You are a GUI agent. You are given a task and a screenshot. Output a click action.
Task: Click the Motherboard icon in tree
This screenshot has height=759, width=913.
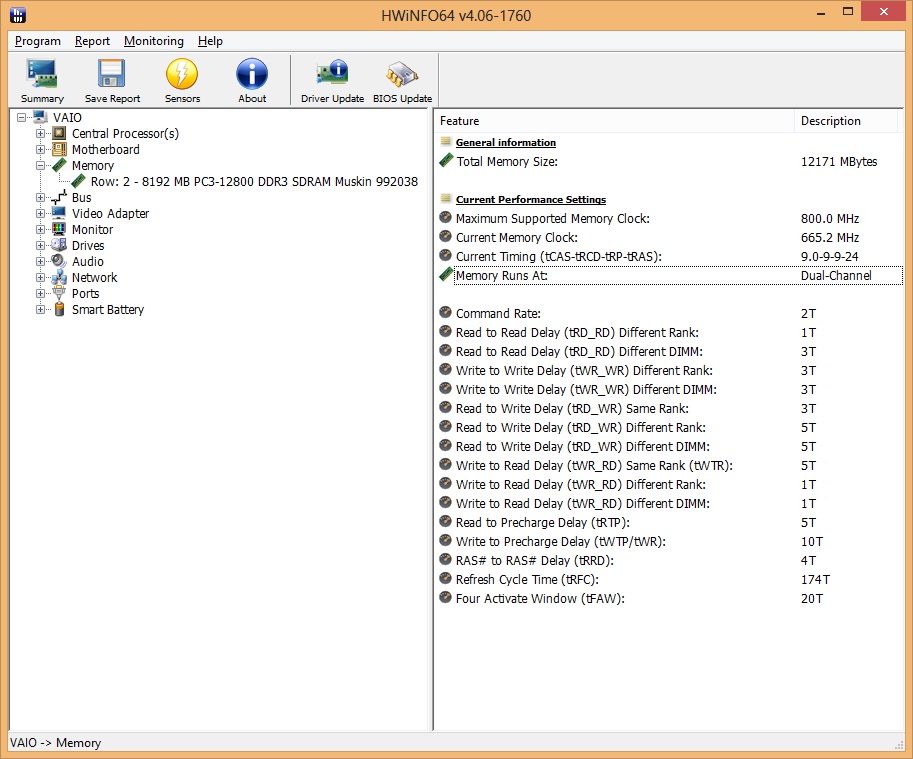click(59, 149)
